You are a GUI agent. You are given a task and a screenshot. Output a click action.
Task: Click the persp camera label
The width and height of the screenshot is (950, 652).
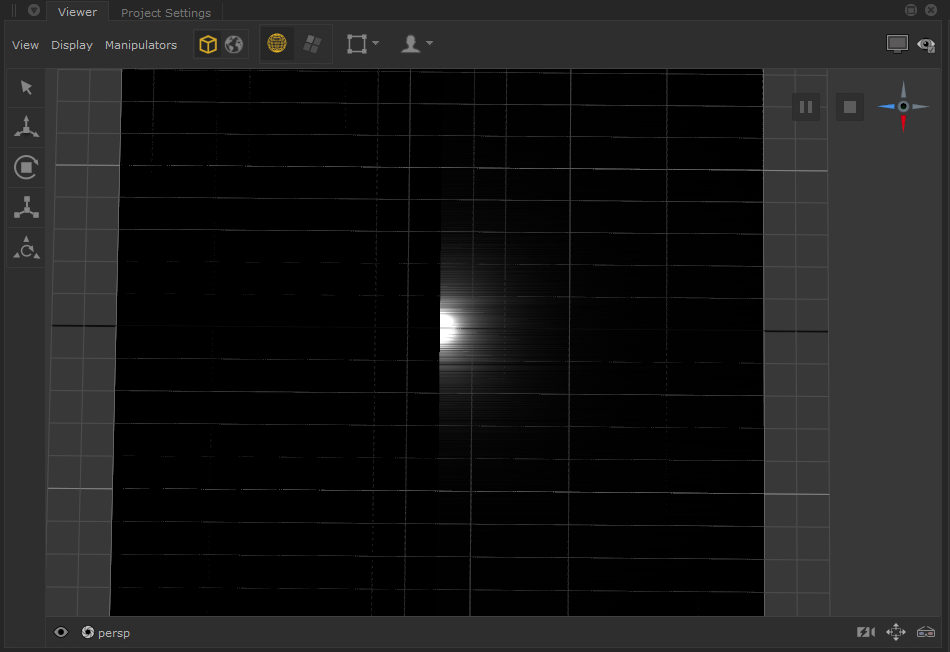(113, 633)
